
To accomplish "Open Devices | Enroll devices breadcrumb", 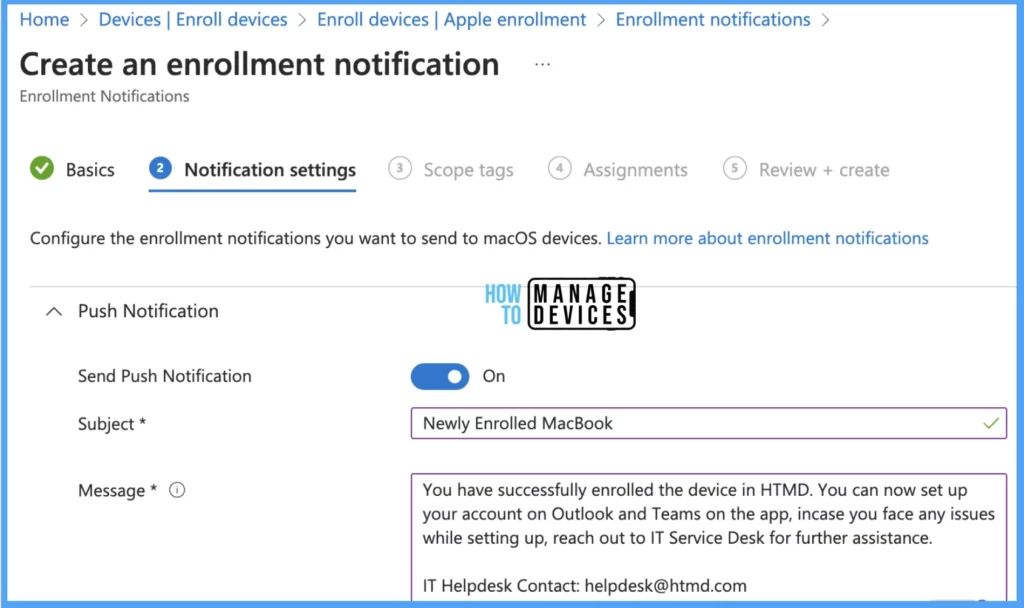I will (193, 20).
